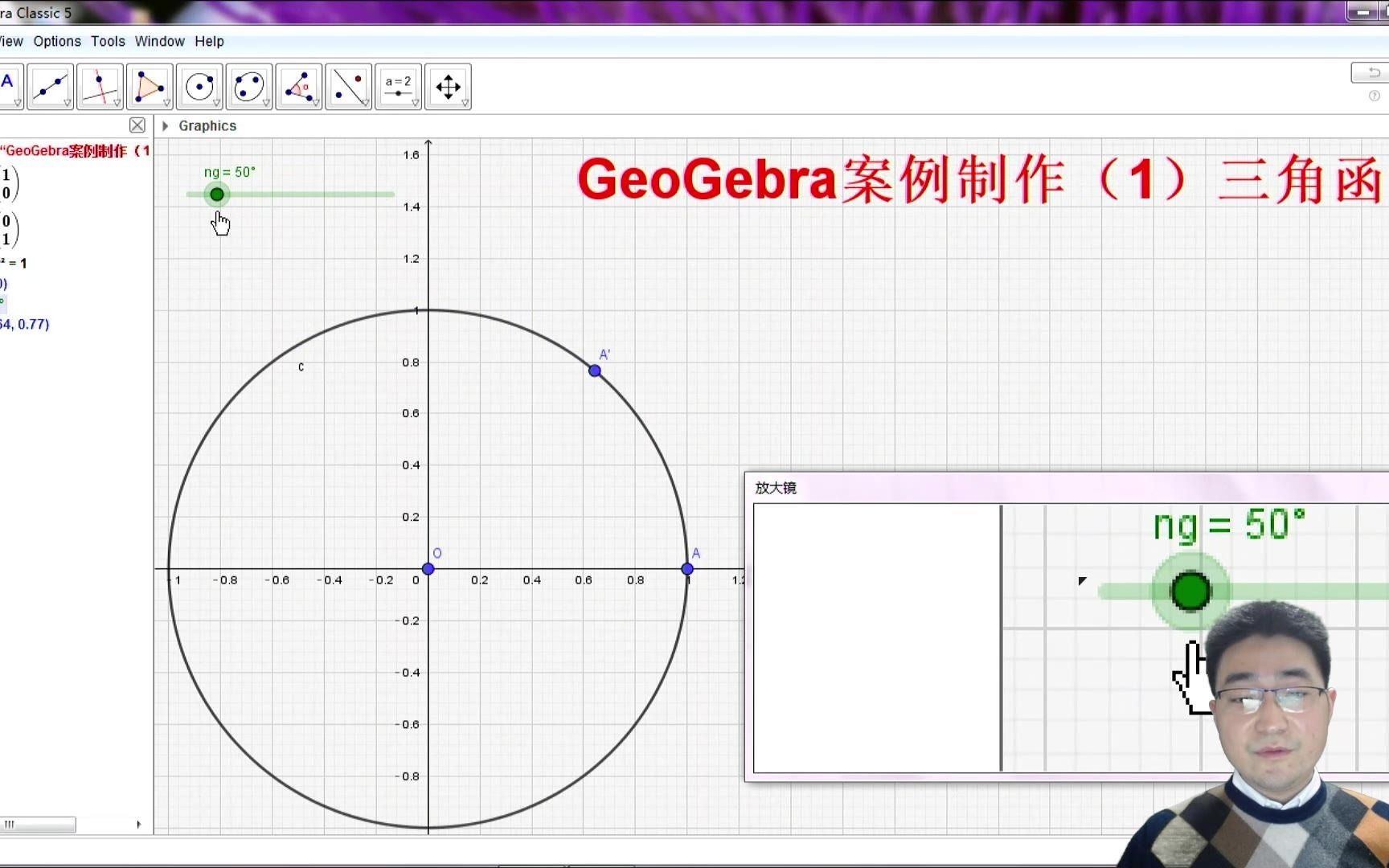The width and height of the screenshot is (1389, 868).
Task: Open the Point tool's dropdown arrow
Action: click(18, 103)
